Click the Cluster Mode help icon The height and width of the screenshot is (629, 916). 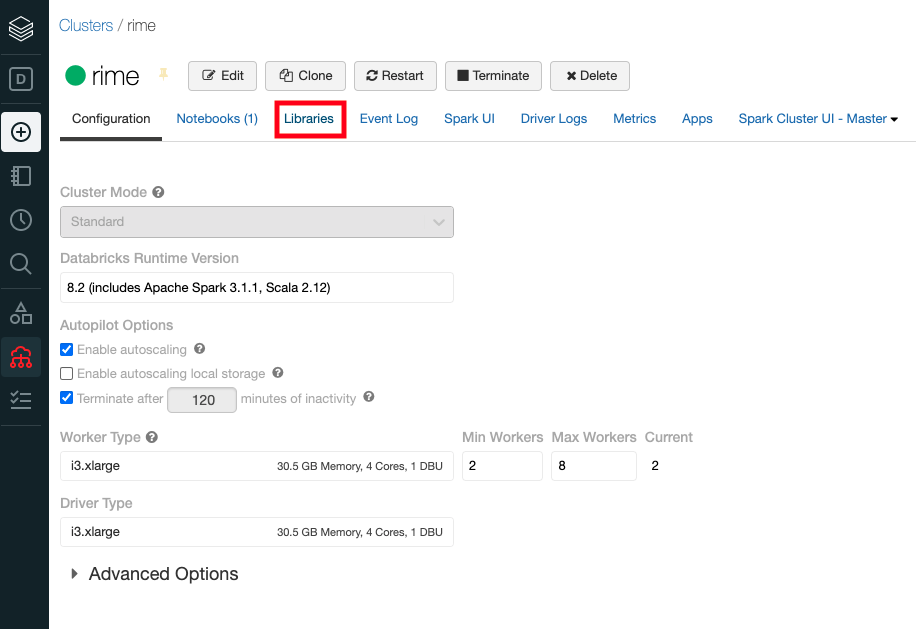click(158, 192)
